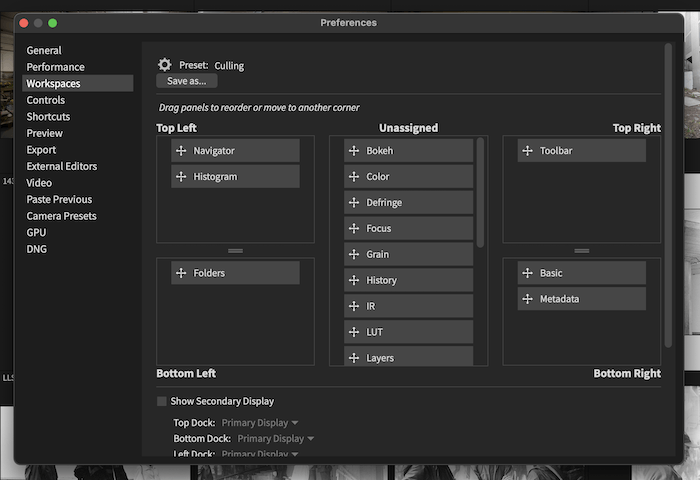
Task: Select the Bokeh panel label
Action: (380, 150)
